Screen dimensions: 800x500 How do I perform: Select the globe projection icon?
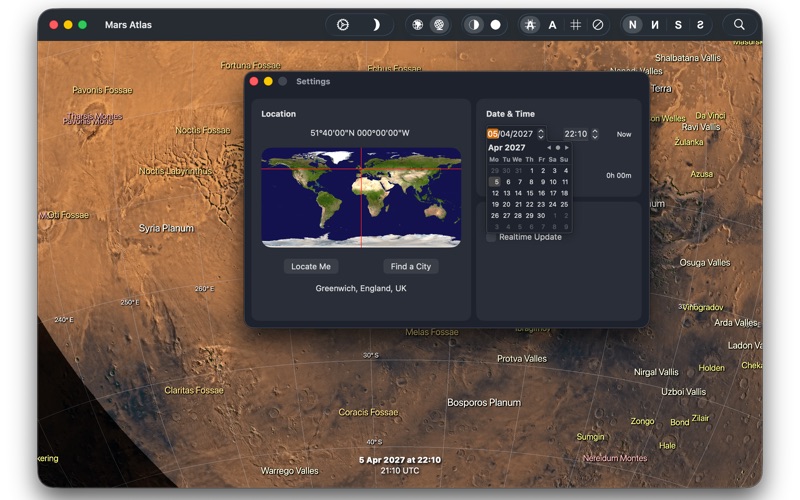417,24
